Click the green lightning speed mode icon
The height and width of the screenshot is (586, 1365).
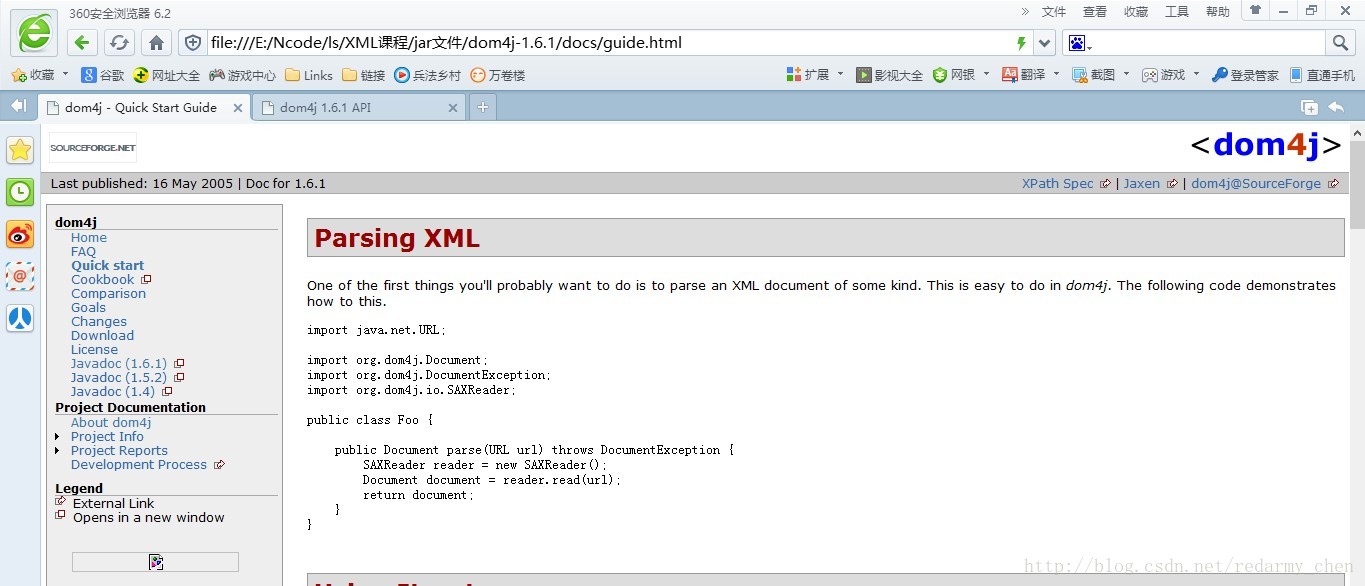click(1021, 43)
